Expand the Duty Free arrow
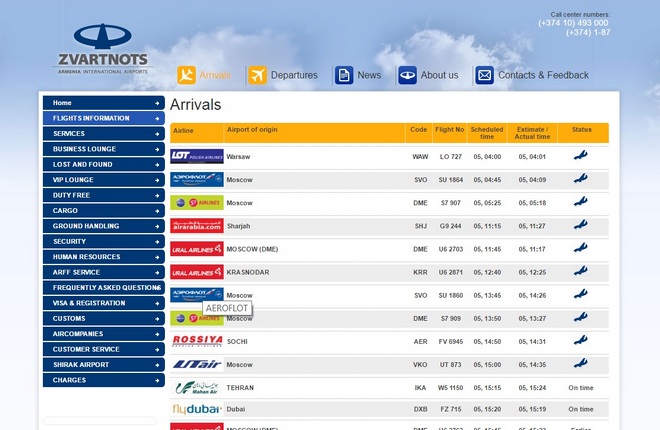660x430 pixels. [157, 196]
